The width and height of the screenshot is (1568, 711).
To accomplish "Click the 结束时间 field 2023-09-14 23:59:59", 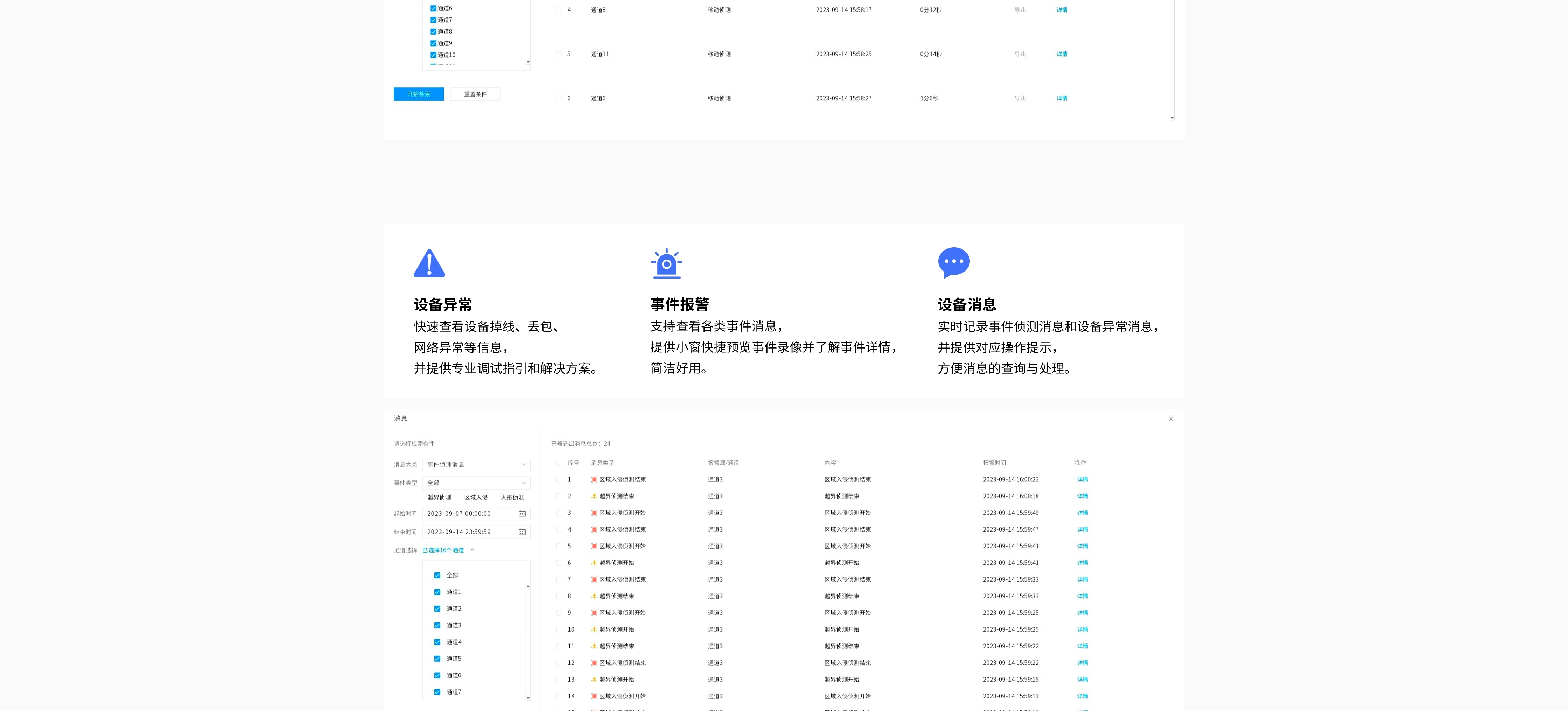I will pyautogui.click(x=476, y=532).
